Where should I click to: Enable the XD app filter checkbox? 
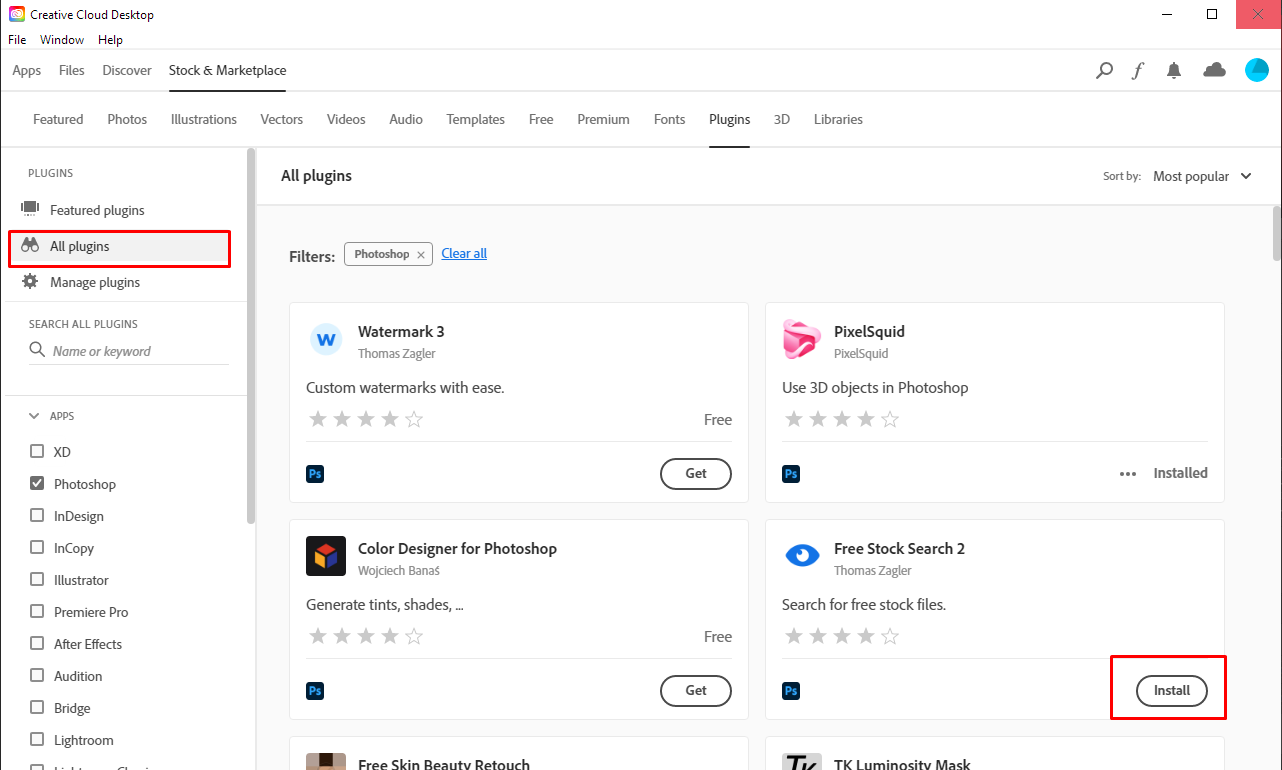point(37,452)
